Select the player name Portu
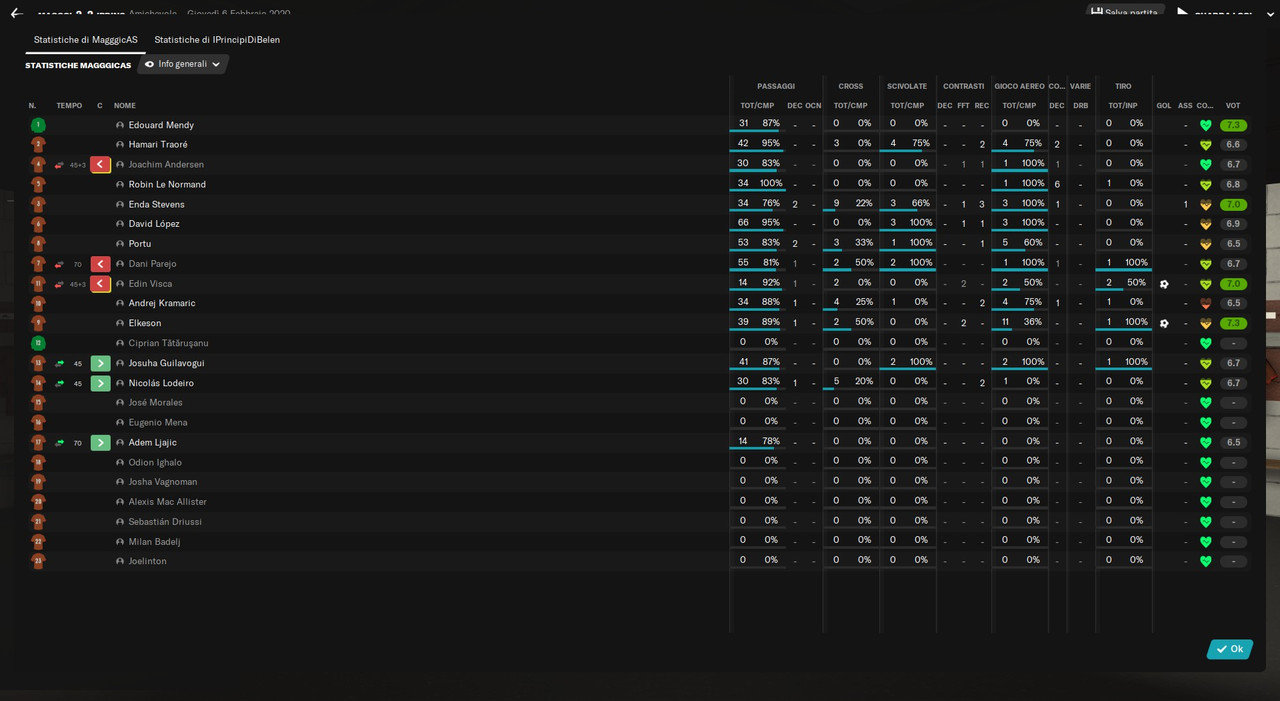 click(x=140, y=244)
